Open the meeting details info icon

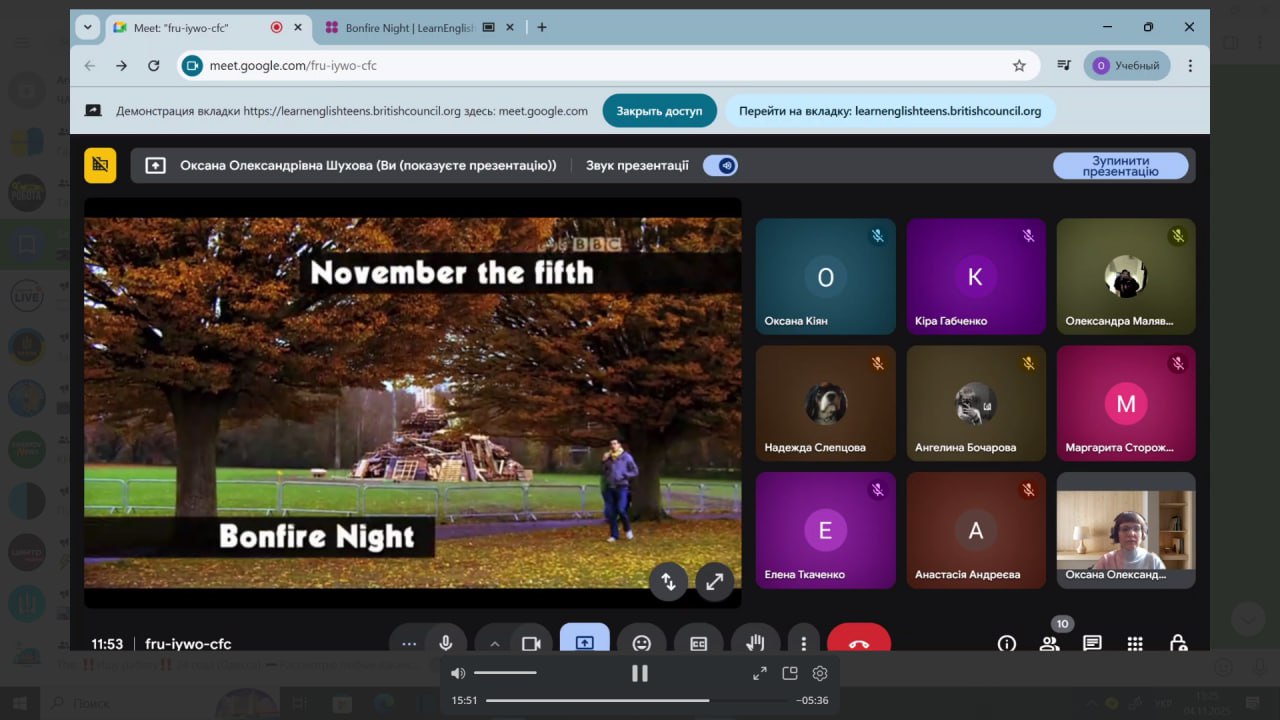1006,643
